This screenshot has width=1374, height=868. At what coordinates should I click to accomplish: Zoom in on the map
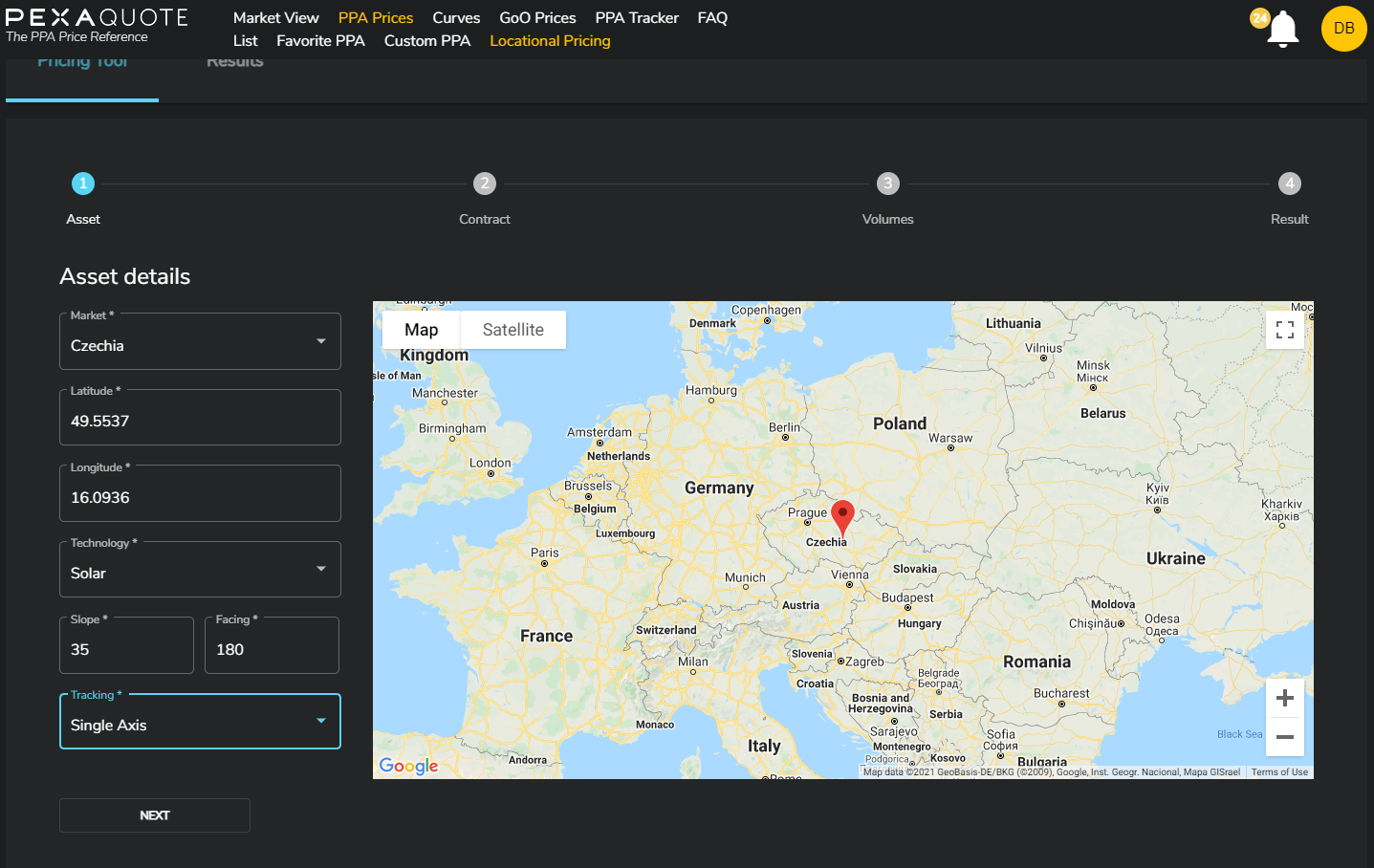(x=1284, y=698)
